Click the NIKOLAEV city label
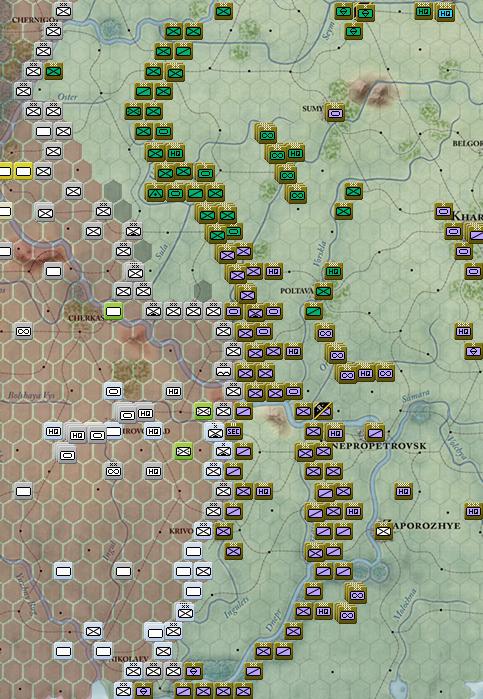Screen dimensions: 483x699 (x=128, y=658)
